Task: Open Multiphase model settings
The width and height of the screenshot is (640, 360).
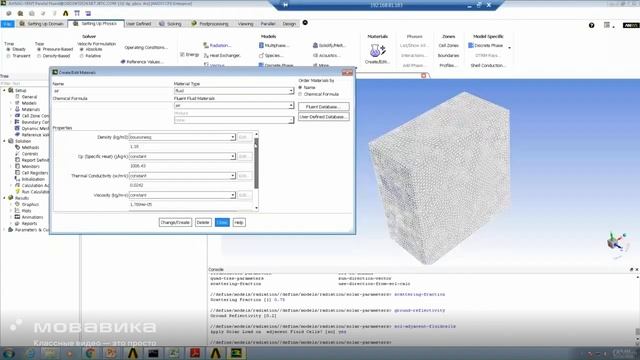Action: click(273, 45)
